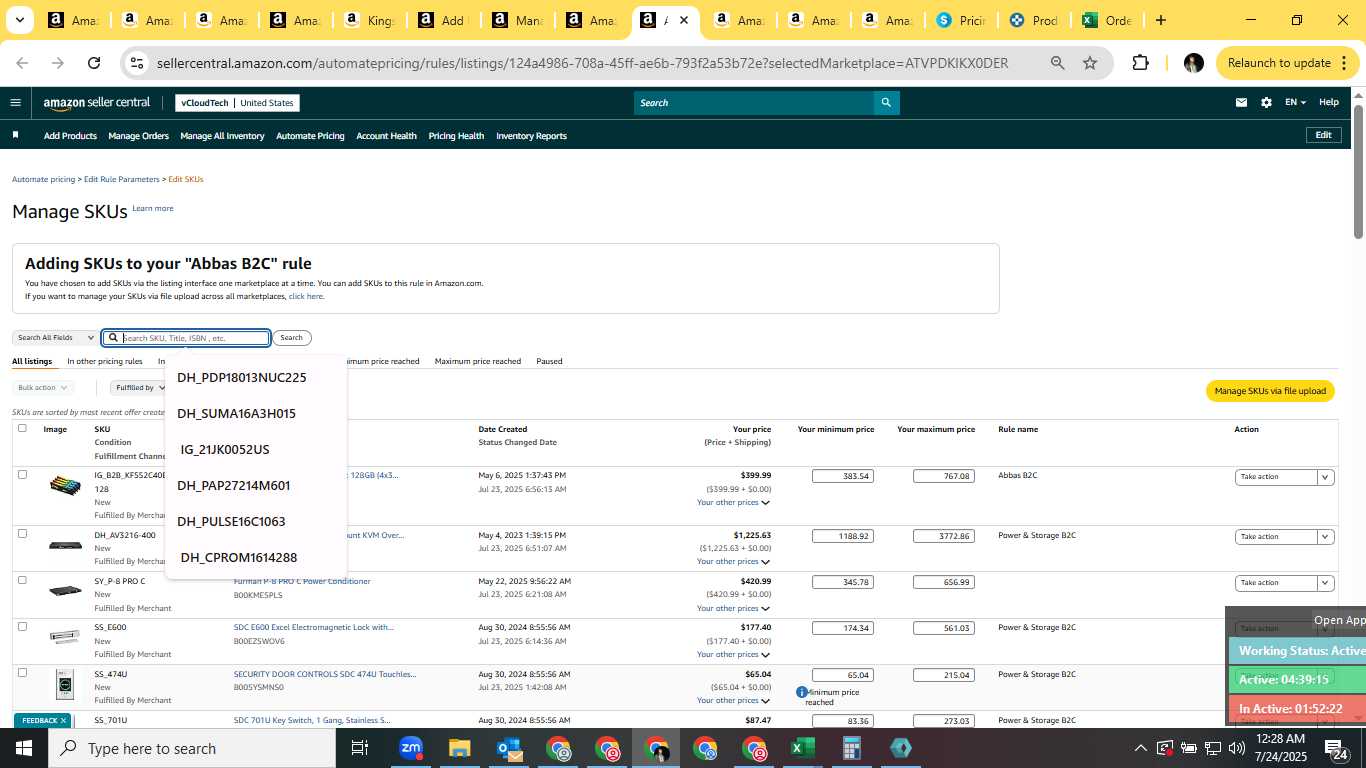The image size is (1366, 768).
Task: Switch to the In other pricing rules tab
Action: click(x=105, y=361)
